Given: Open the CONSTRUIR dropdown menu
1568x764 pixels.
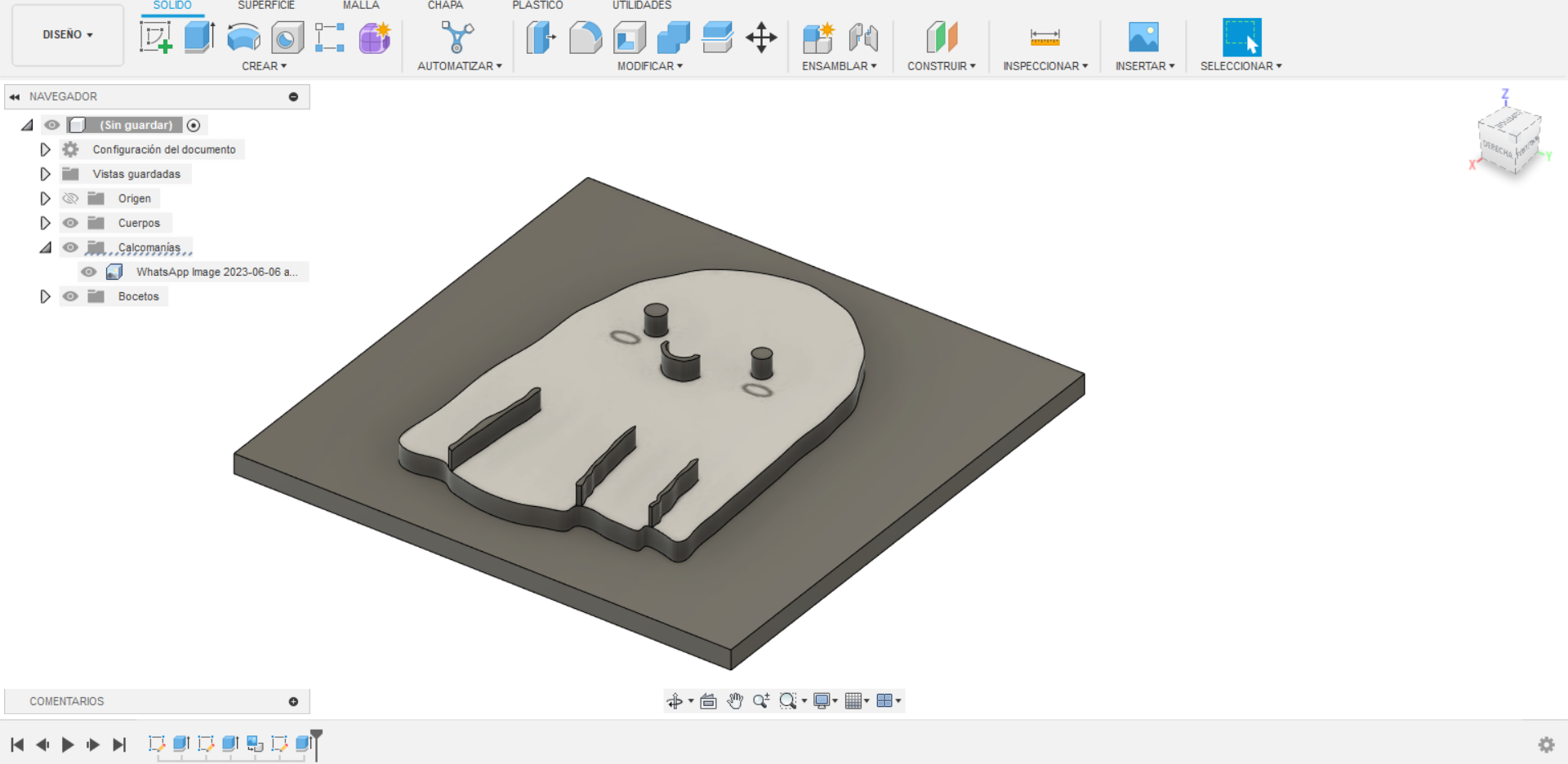Looking at the screenshot, I should [941, 66].
